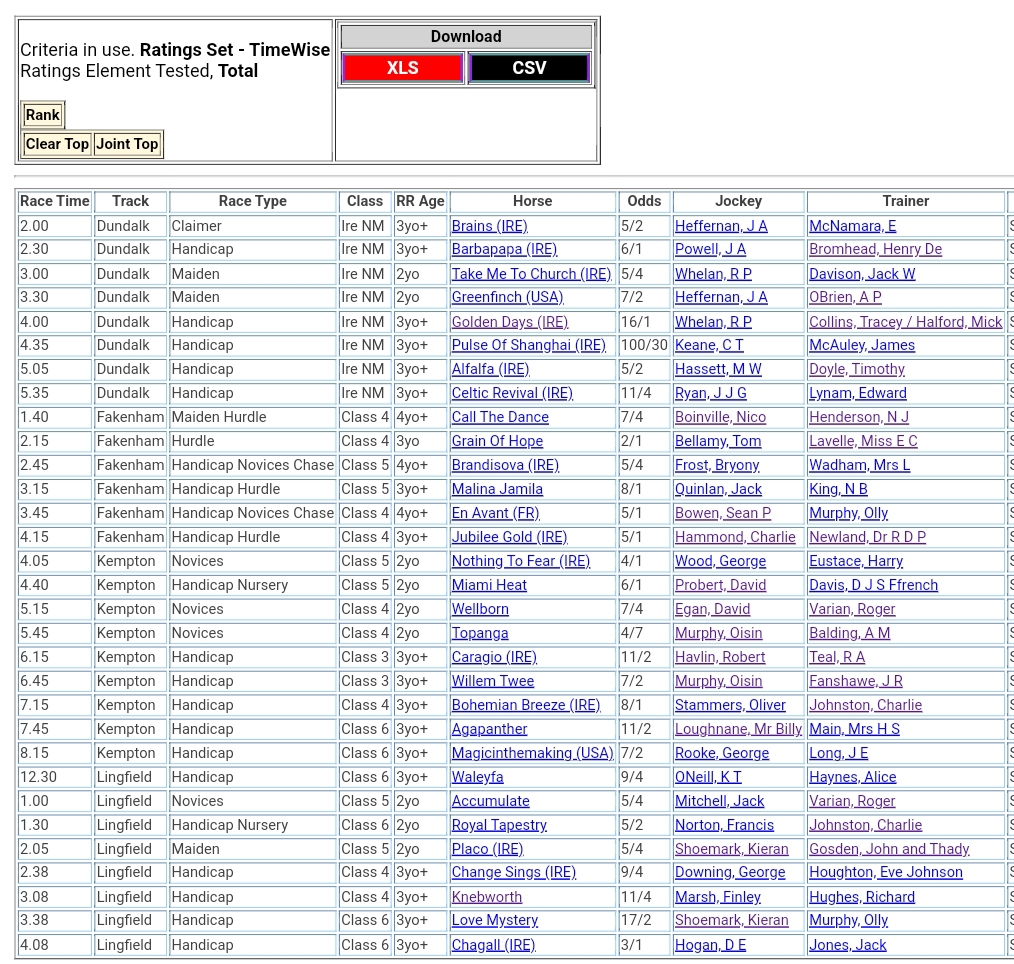This screenshot has width=1014, height=964.
Task: Open the Take Me To Church (IRE) link
Action: pyautogui.click(x=531, y=274)
